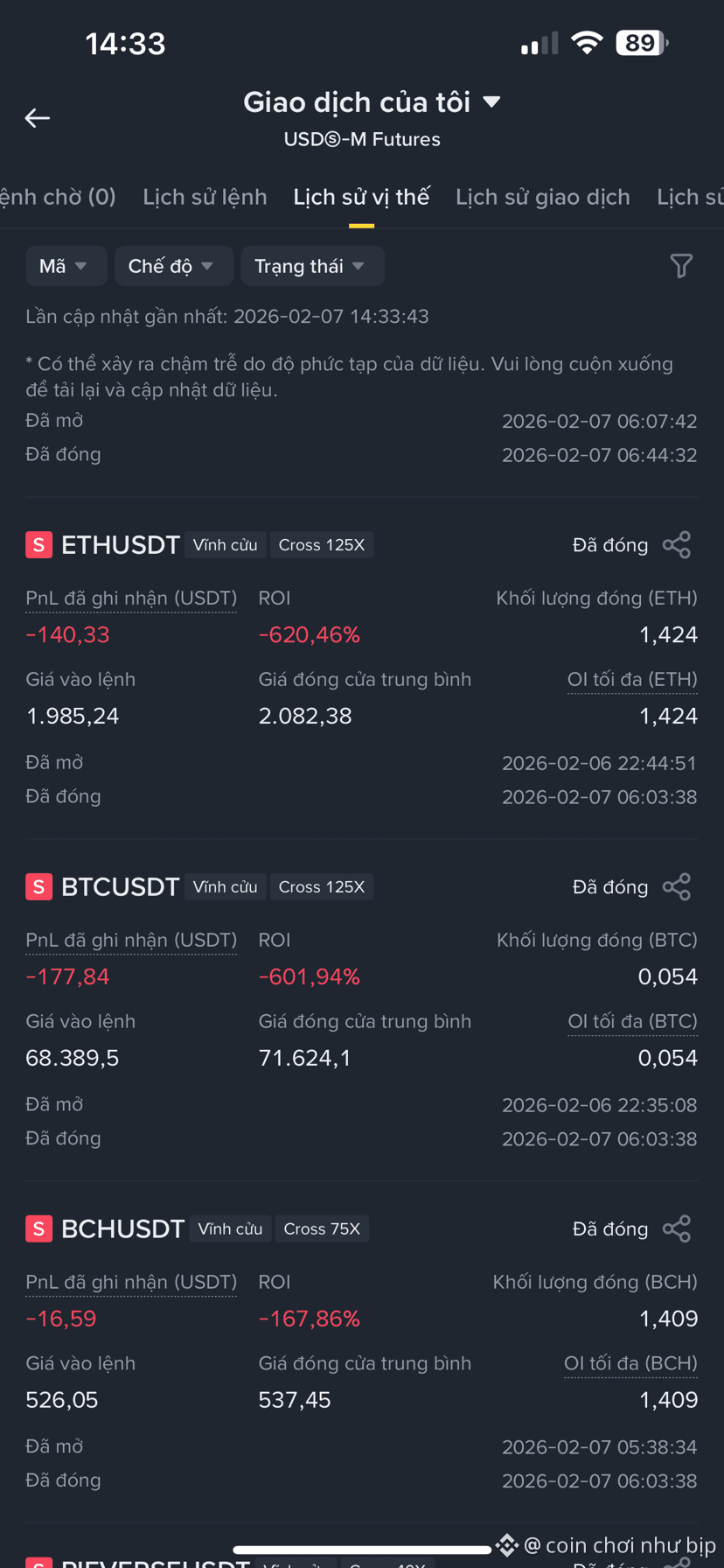Tap PnL đã ghi nhận label under ETHUSDT
This screenshot has width=724, height=1568.
click(x=131, y=598)
